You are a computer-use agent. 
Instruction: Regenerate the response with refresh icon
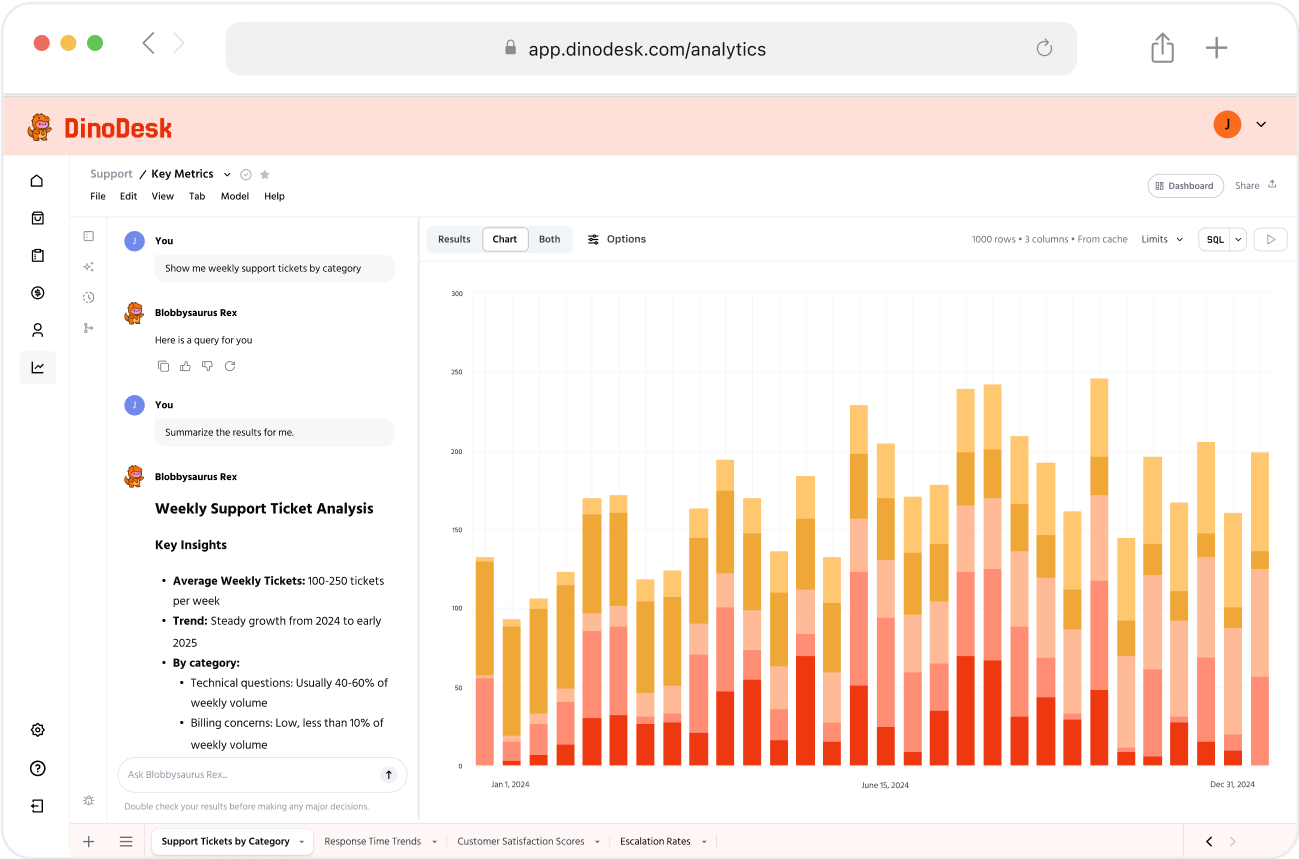[x=229, y=366]
